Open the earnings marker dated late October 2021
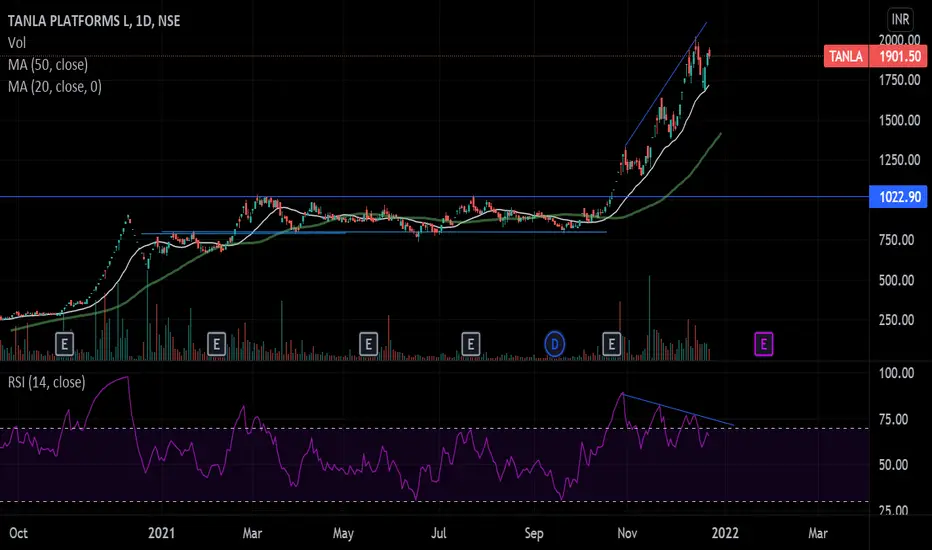Screen dimensions: 932x550 tap(612, 344)
